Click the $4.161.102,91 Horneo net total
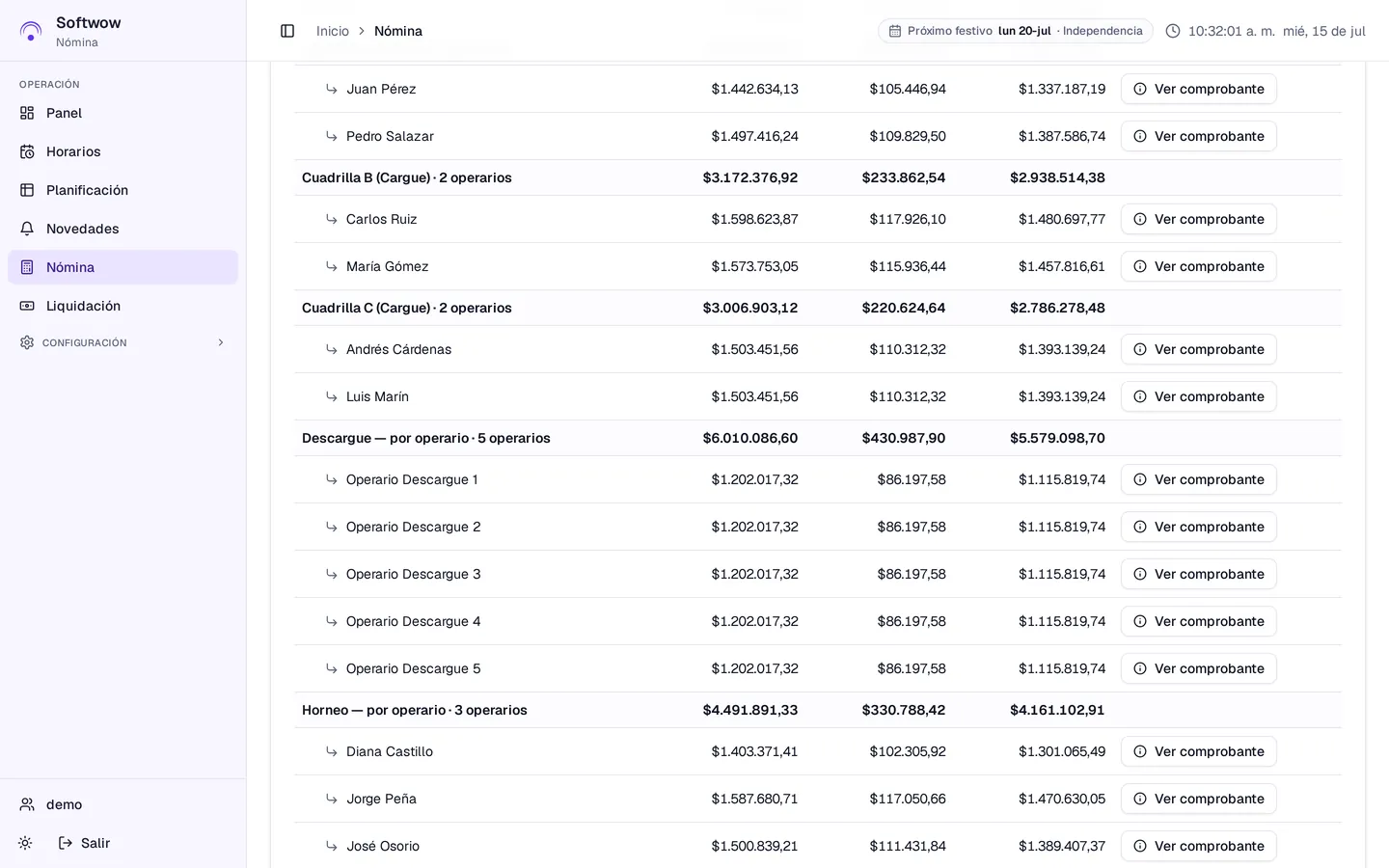Viewport: 1389px width, 868px height. point(1057,710)
